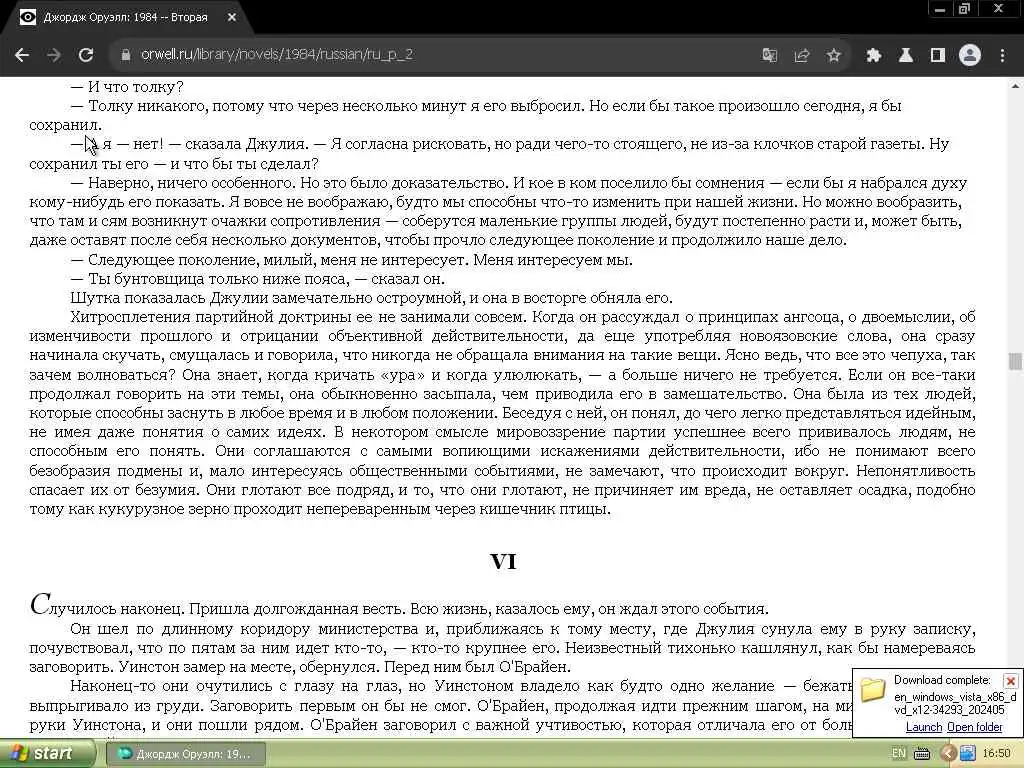The image size is (1024, 768).
Task: Toggle the browser side panel
Action: pos(938,56)
